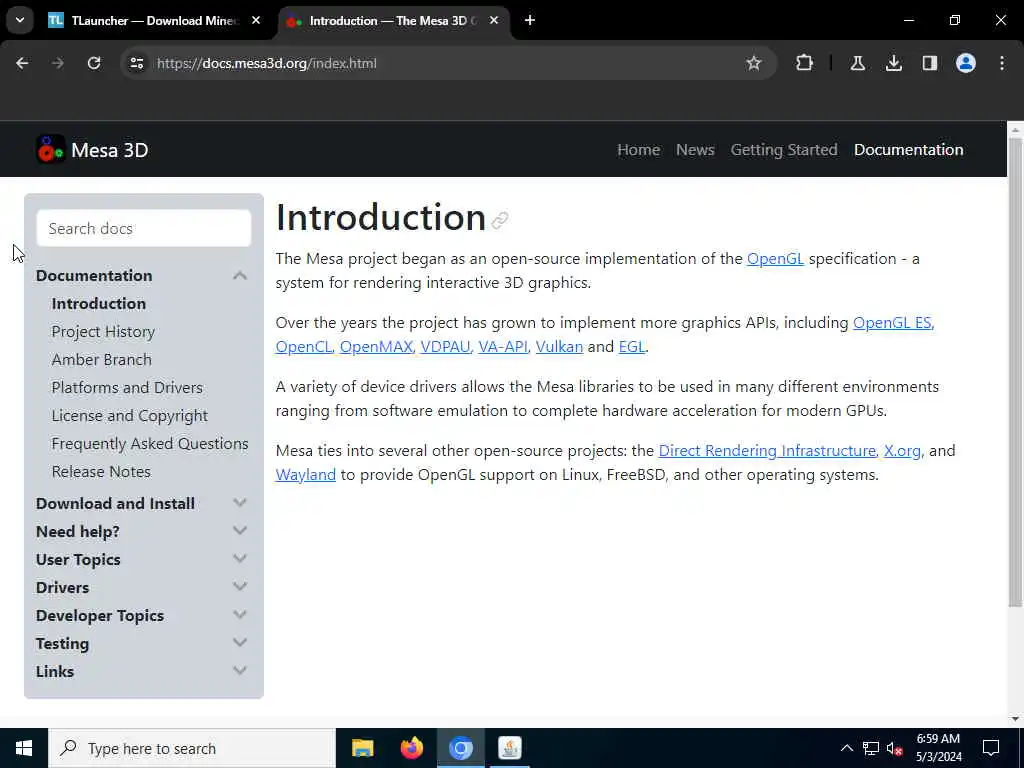The height and width of the screenshot is (768, 1024).
Task: Toggle the browser side panel icon
Action: pyautogui.click(x=930, y=63)
